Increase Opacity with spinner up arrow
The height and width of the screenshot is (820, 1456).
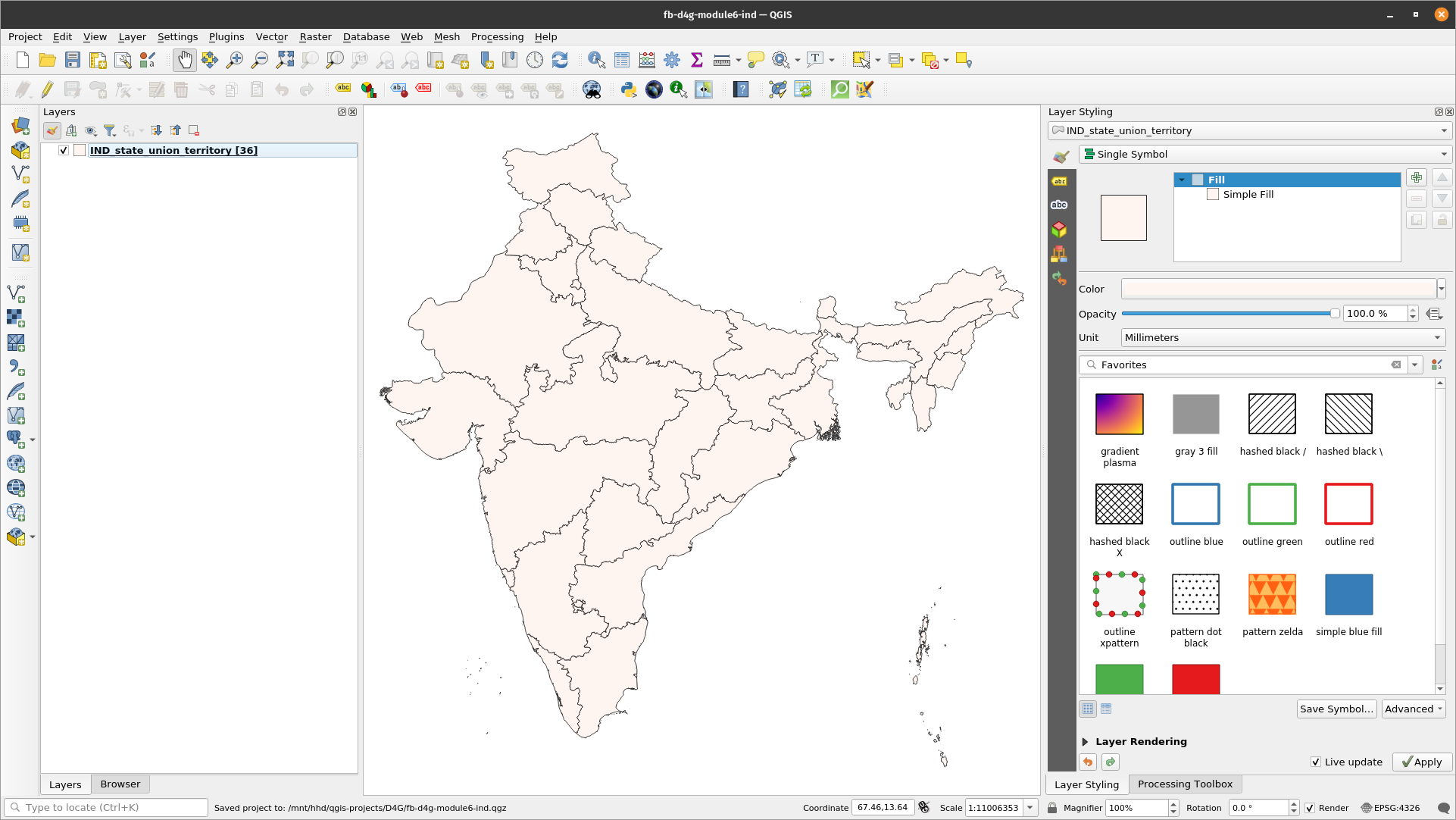[1412, 309]
